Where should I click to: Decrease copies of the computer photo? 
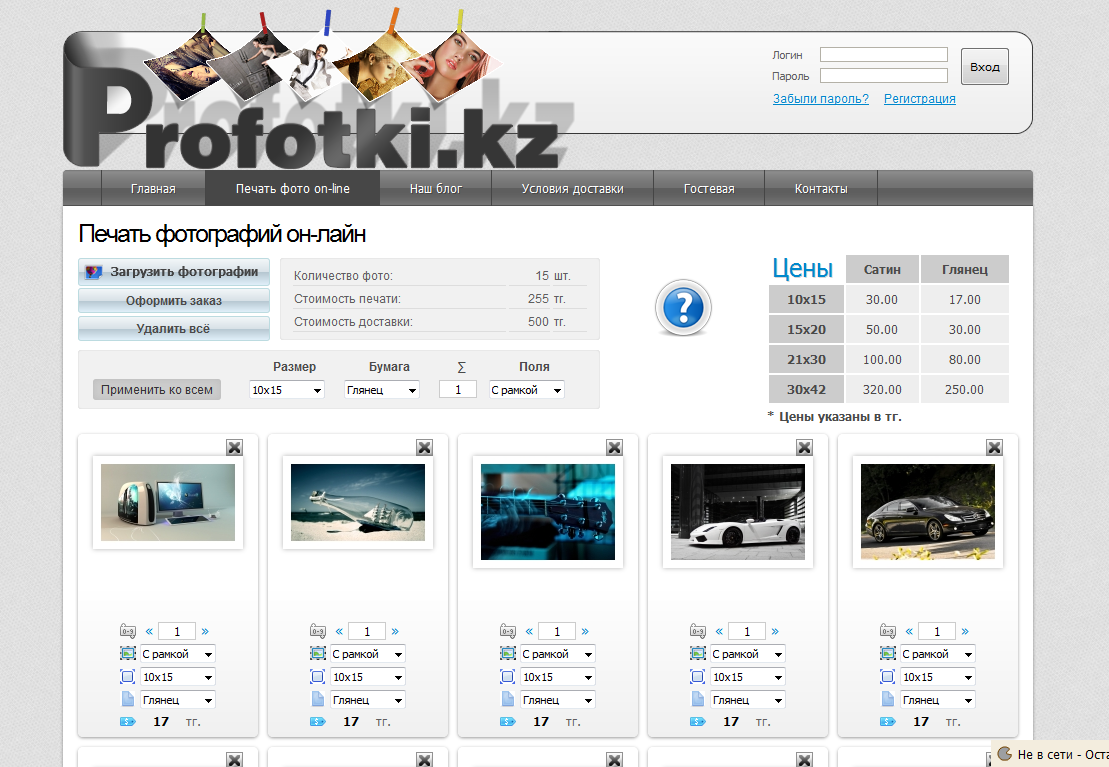click(x=149, y=631)
